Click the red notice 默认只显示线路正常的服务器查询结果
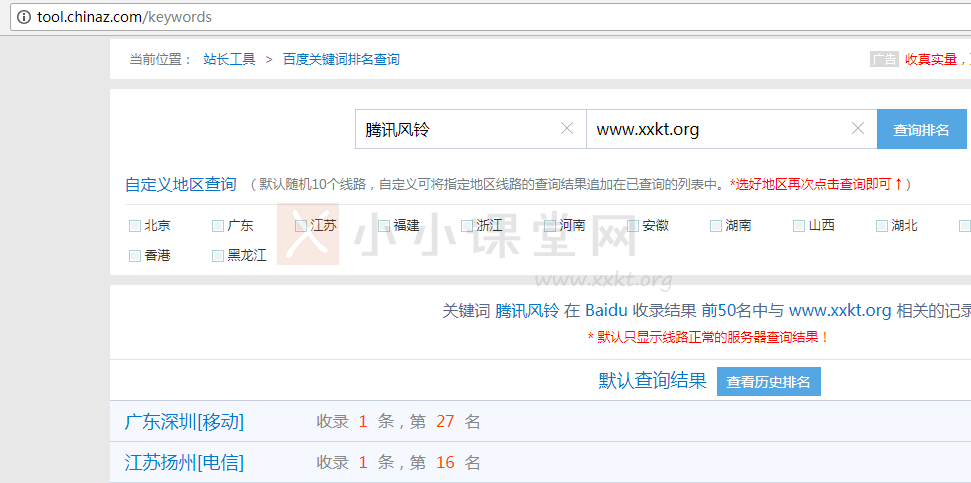The width and height of the screenshot is (971, 483). (x=708, y=337)
